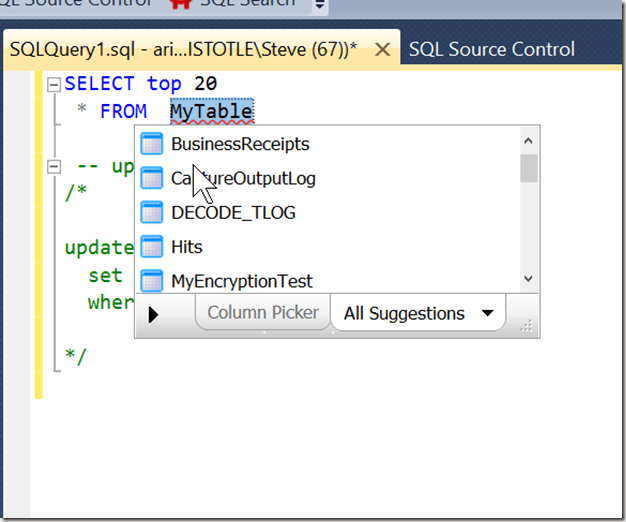Open the Column Picker tab
This screenshot has height=522, width=626.
pyautogui.click(x=263, y=312)
